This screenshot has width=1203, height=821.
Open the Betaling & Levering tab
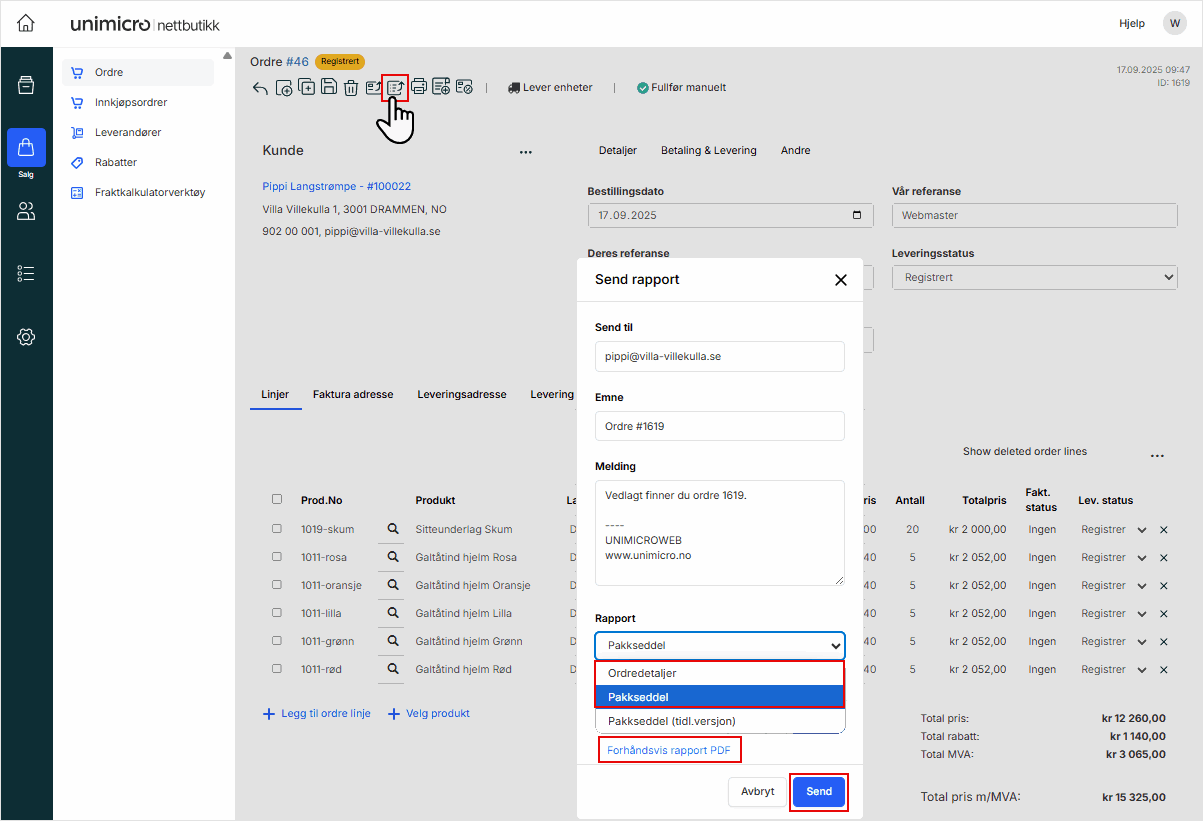[x=708, y=150]
